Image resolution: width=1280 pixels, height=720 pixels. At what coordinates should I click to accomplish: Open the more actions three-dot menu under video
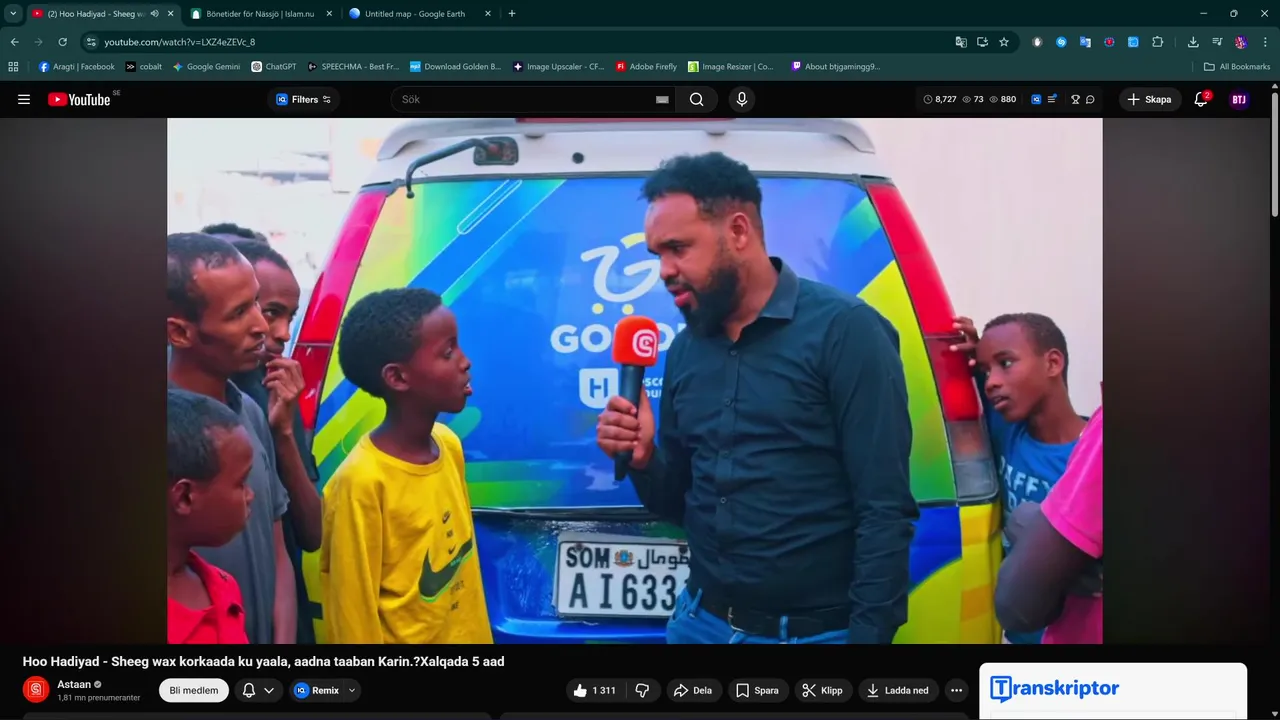pyautogui.click(x=956, y=690)
